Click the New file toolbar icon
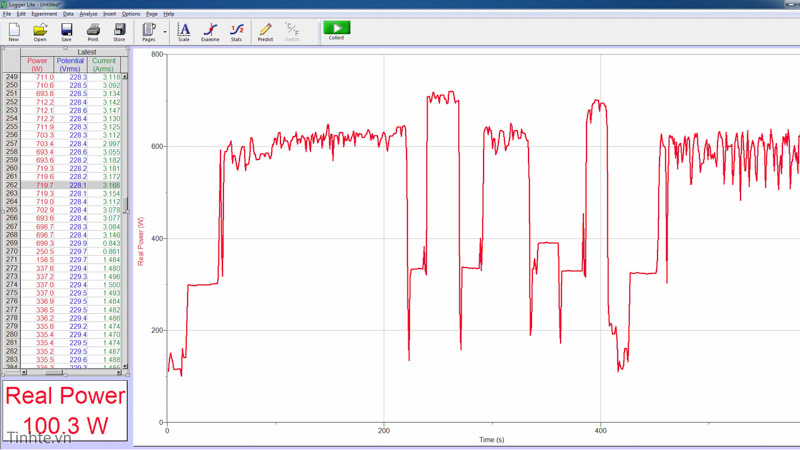 point(13,31)
